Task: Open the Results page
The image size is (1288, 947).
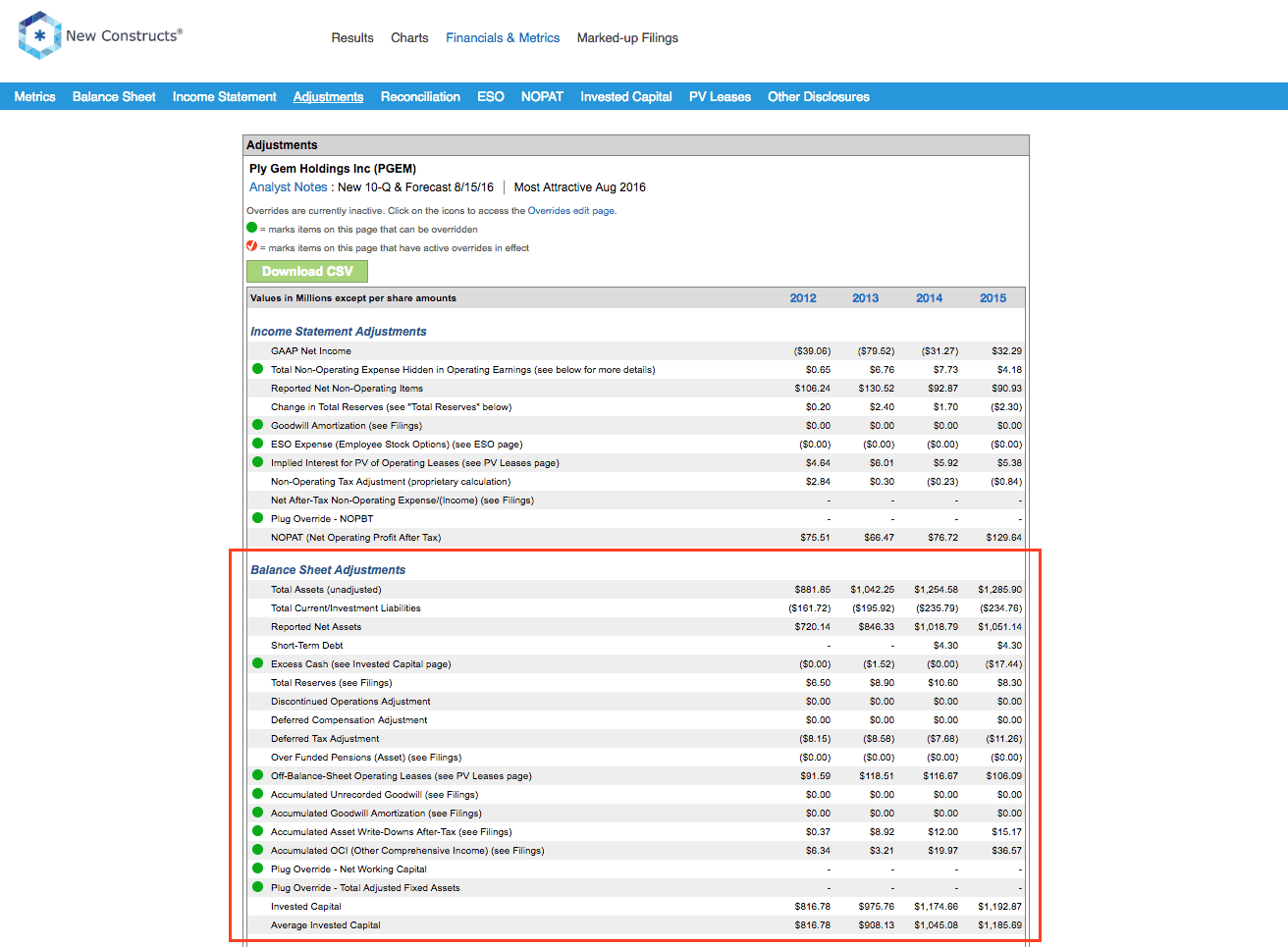Action: 352,38
